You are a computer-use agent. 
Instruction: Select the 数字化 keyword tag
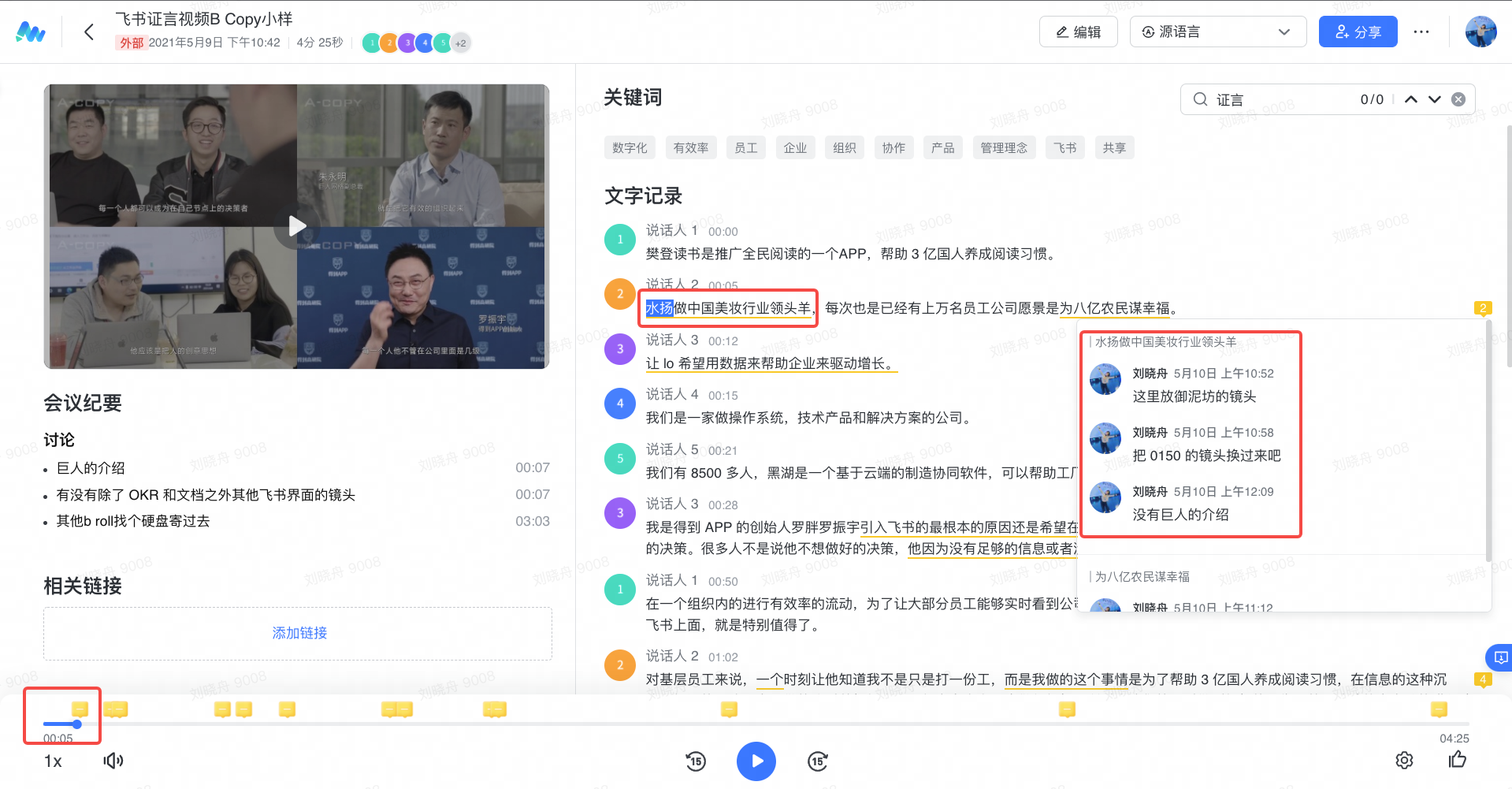click(x=630, y=147)
